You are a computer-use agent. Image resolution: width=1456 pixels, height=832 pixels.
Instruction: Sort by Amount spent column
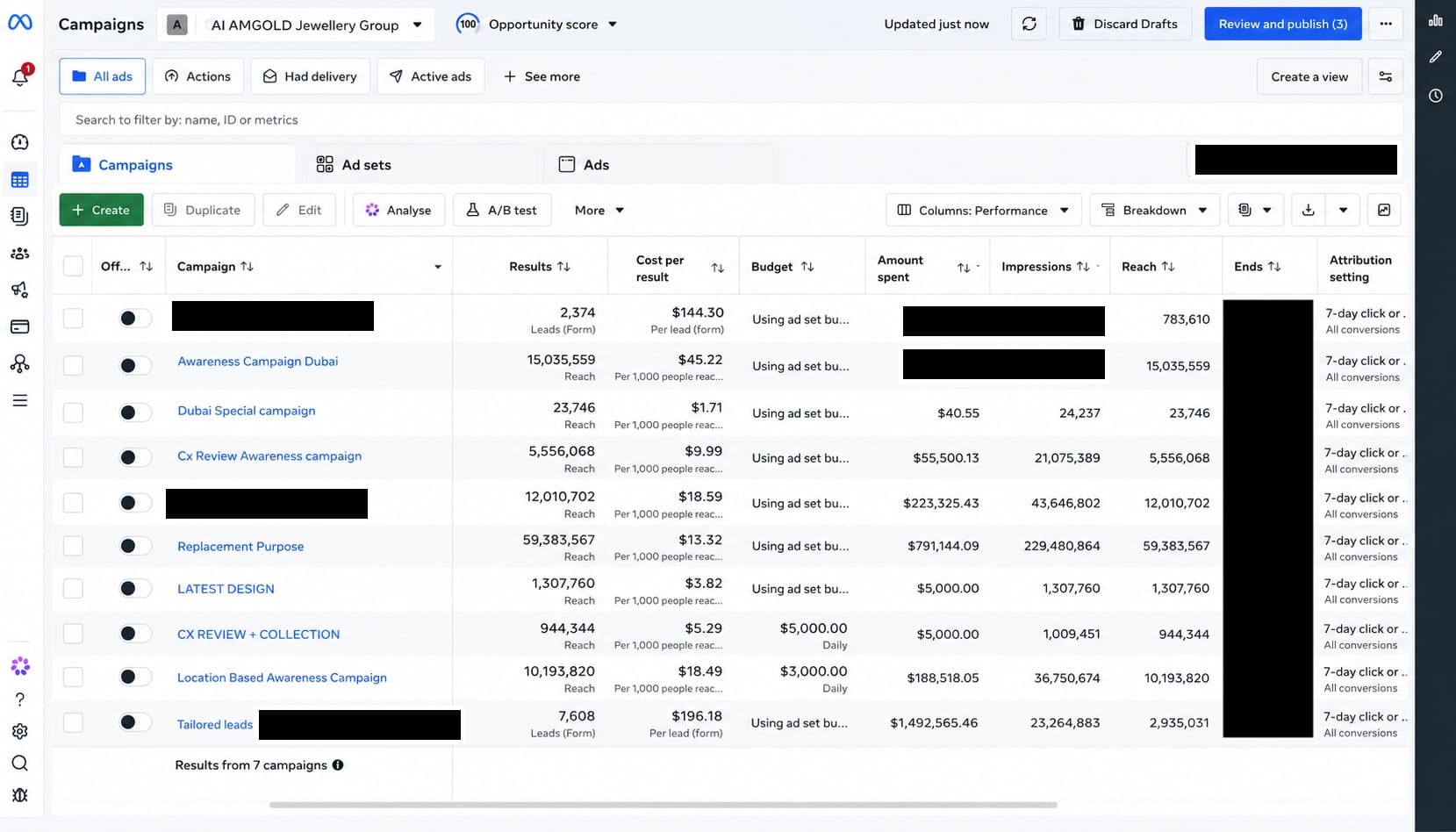[964, 268]
